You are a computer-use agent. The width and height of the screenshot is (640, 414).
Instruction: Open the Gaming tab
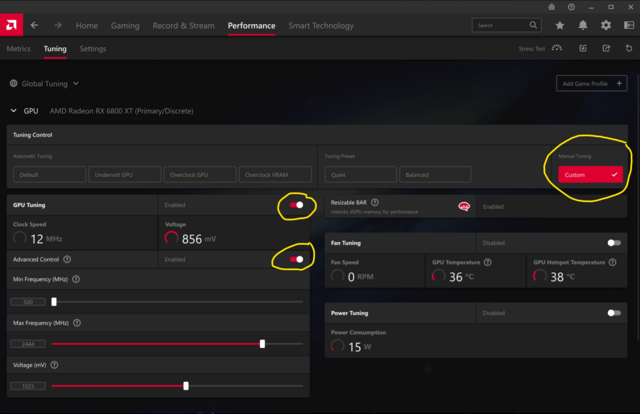(x=125, y=25)
